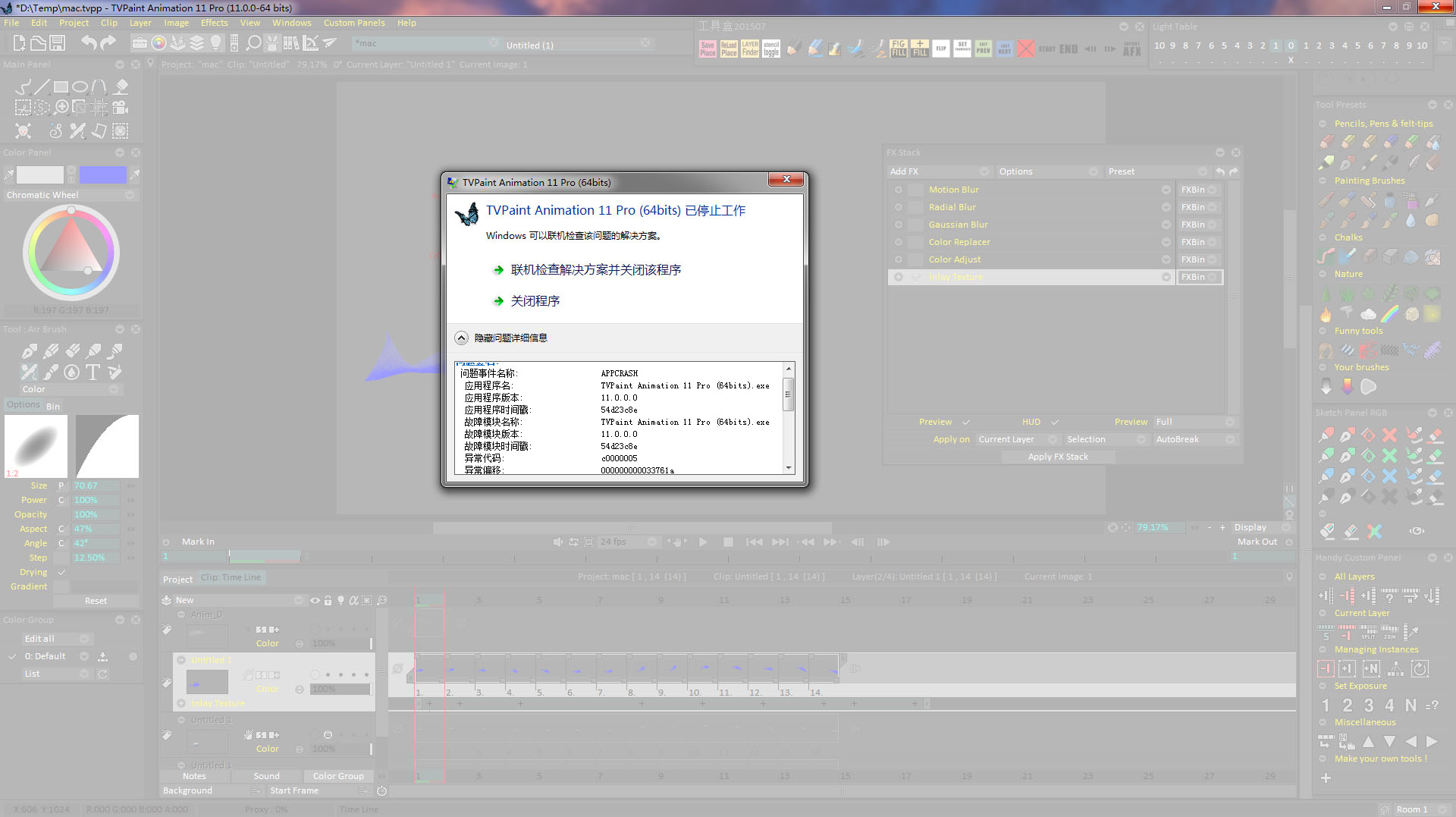The image size is (1456, 817).
Task: Click the Reload Place icon in the toolbar
Action: click(x=729, y=49)
